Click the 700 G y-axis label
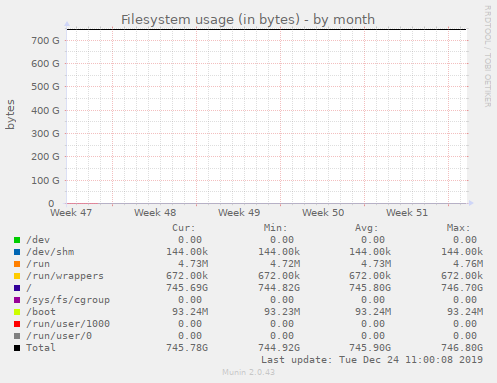Image resolution: width=497 pixels, height=383 pixels. (x=45, y=41)
